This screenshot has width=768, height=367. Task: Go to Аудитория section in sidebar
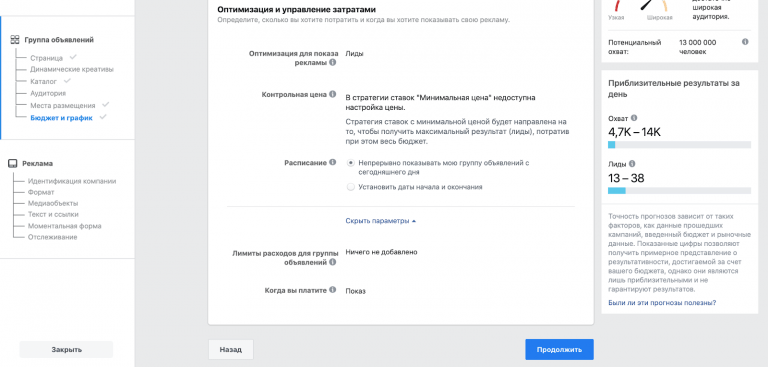coord(48,93)
